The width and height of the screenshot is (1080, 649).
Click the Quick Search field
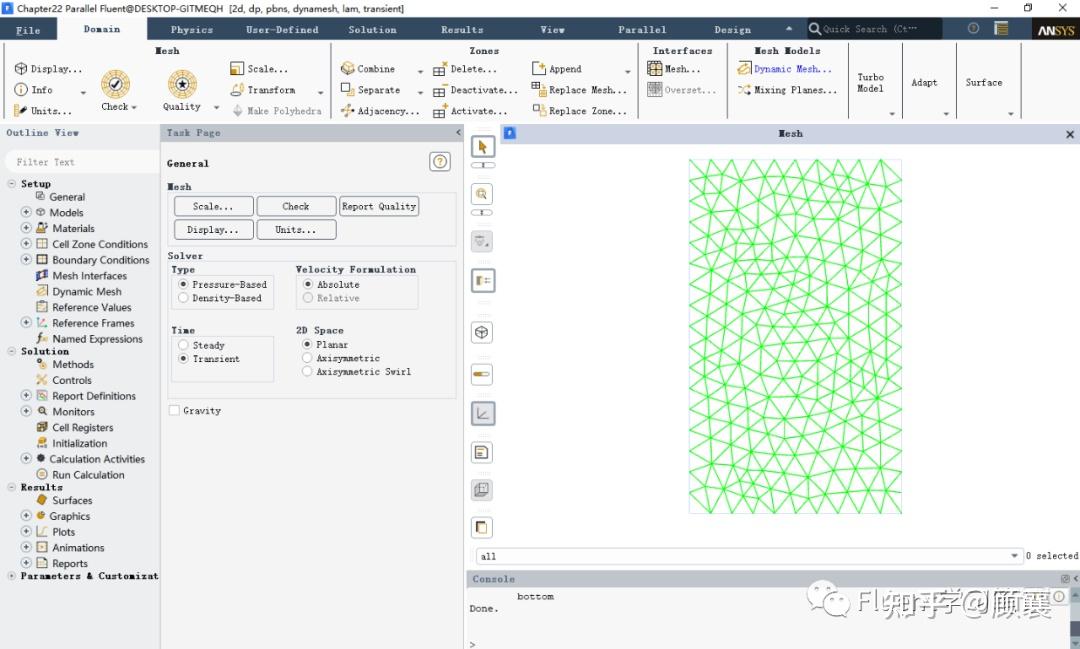click(x=873, y=29)
